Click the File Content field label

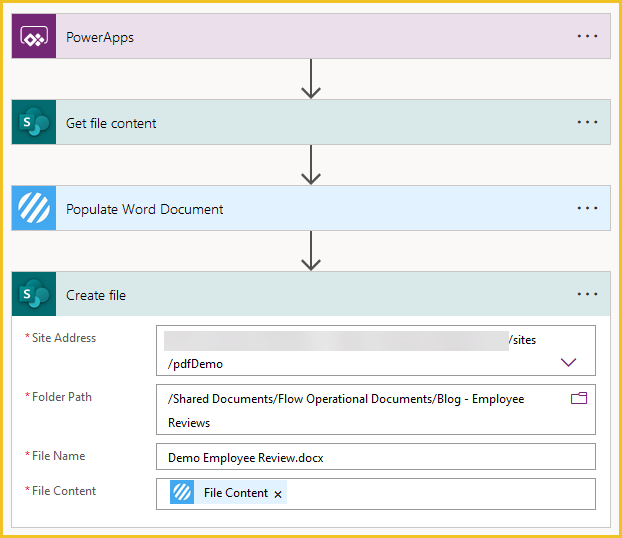pyautogui.click(x=64, y=491)
